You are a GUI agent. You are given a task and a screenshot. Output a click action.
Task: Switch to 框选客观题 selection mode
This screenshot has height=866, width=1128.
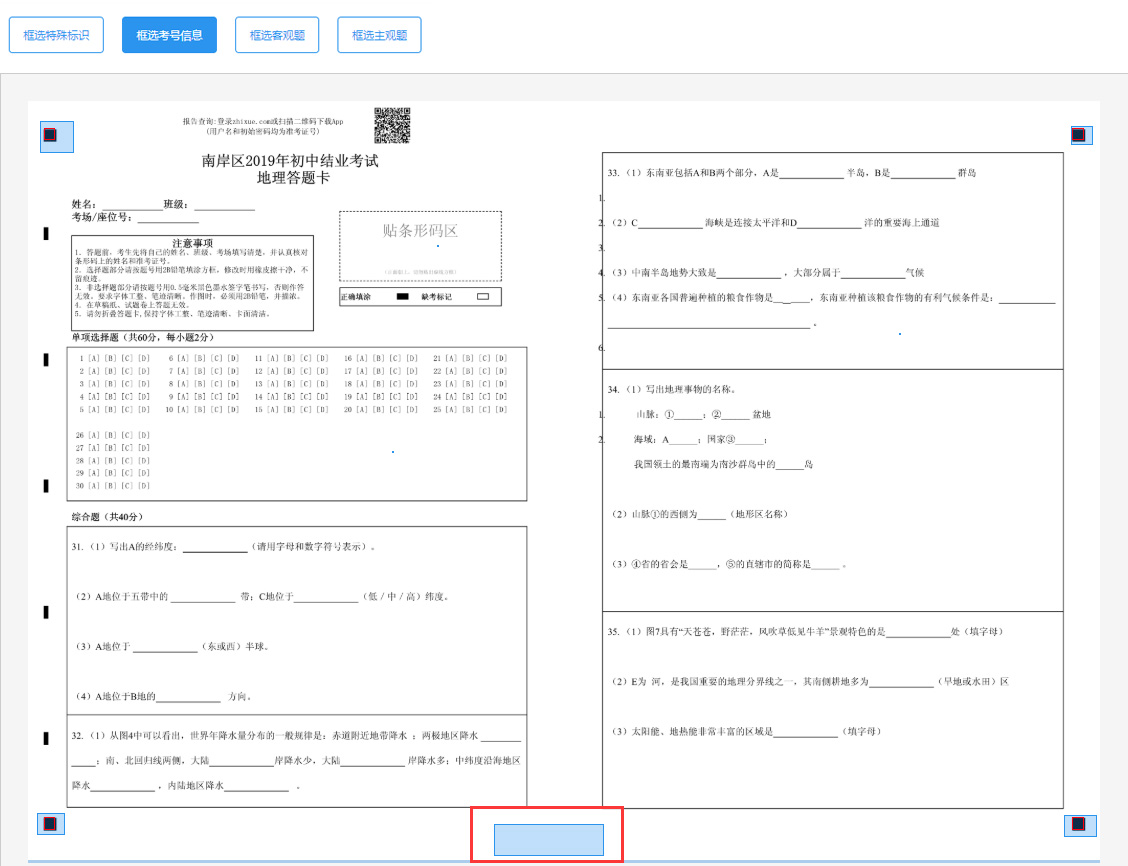(x=277, y=35)
